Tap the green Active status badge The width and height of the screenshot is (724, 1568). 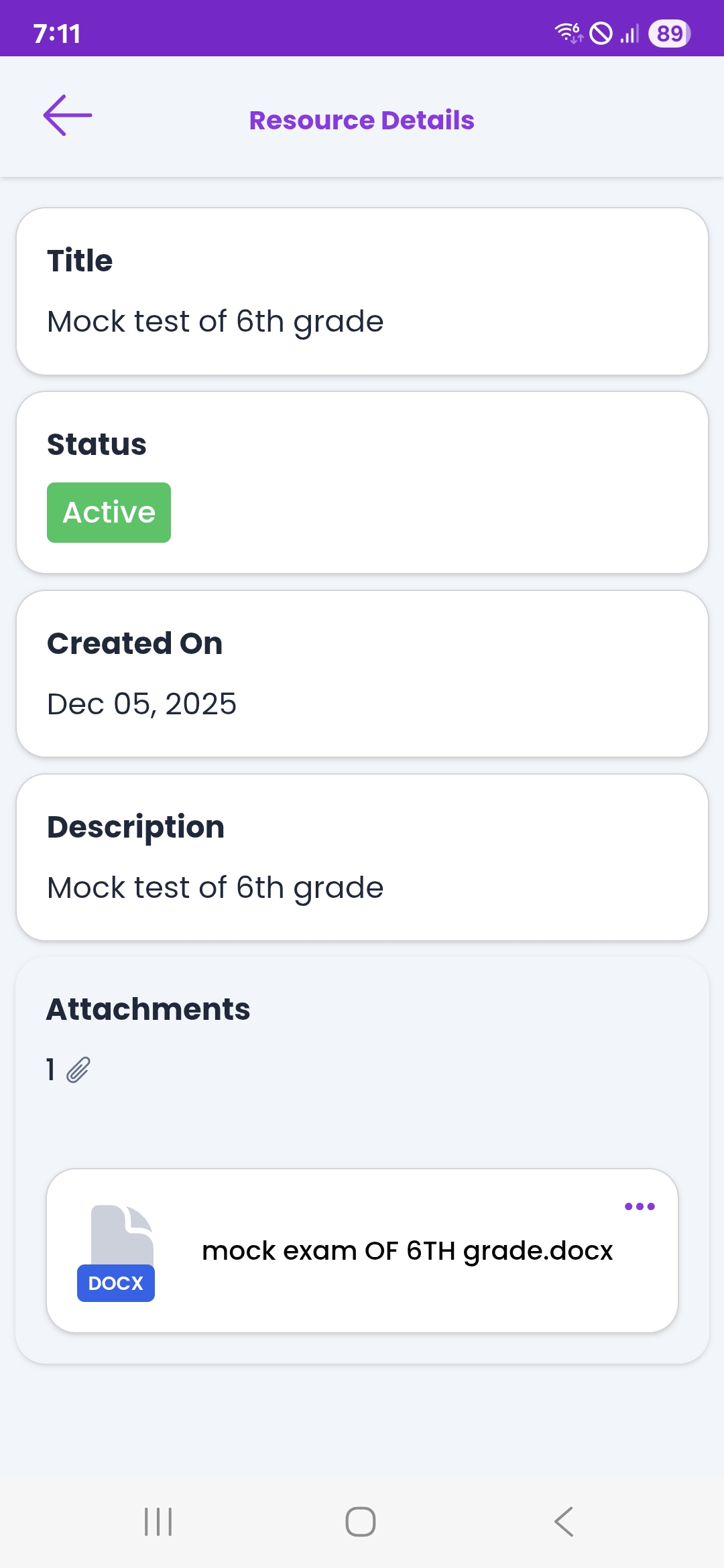click(109, 513)
